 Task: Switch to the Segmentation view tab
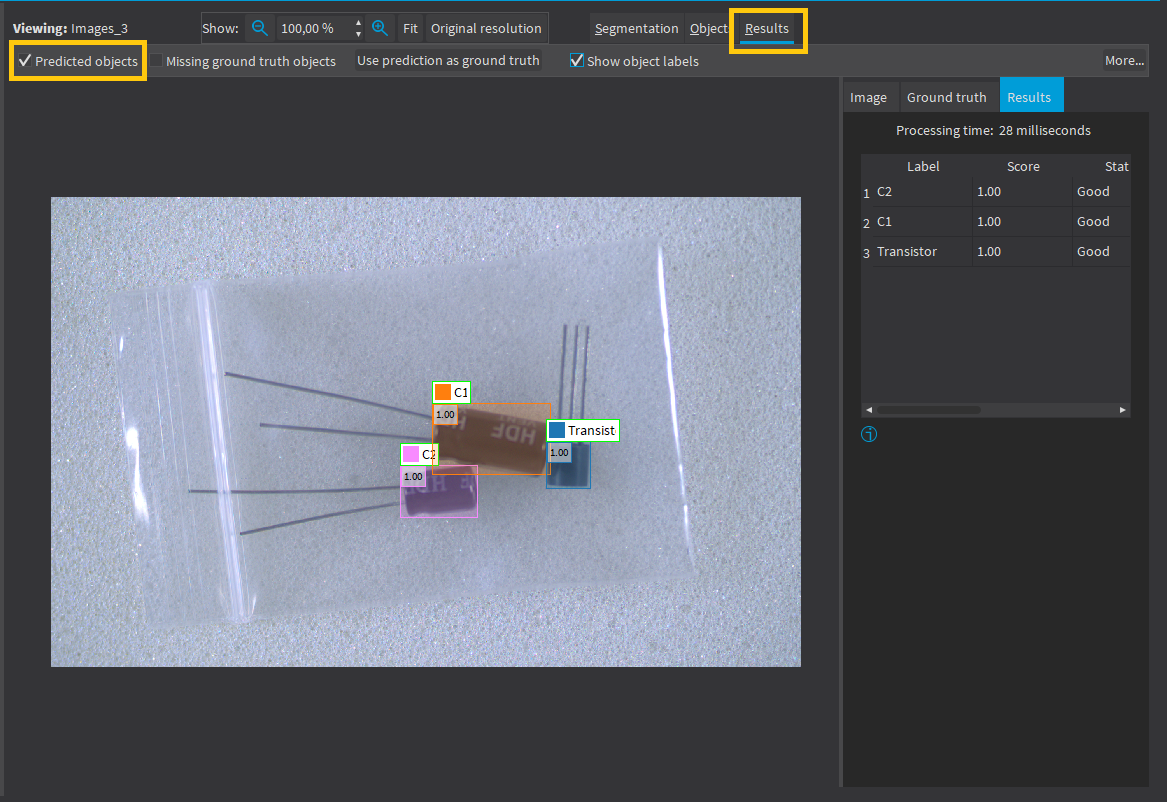[636, 28]
